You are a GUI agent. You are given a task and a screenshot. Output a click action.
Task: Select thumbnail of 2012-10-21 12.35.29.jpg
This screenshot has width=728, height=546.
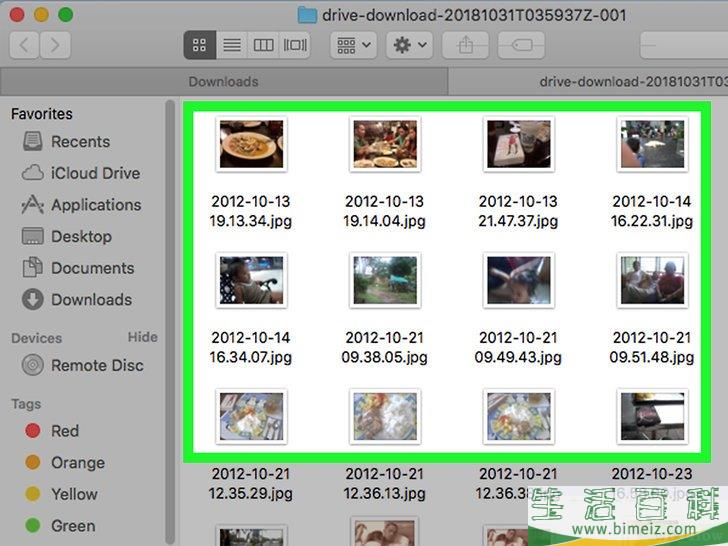251,416
